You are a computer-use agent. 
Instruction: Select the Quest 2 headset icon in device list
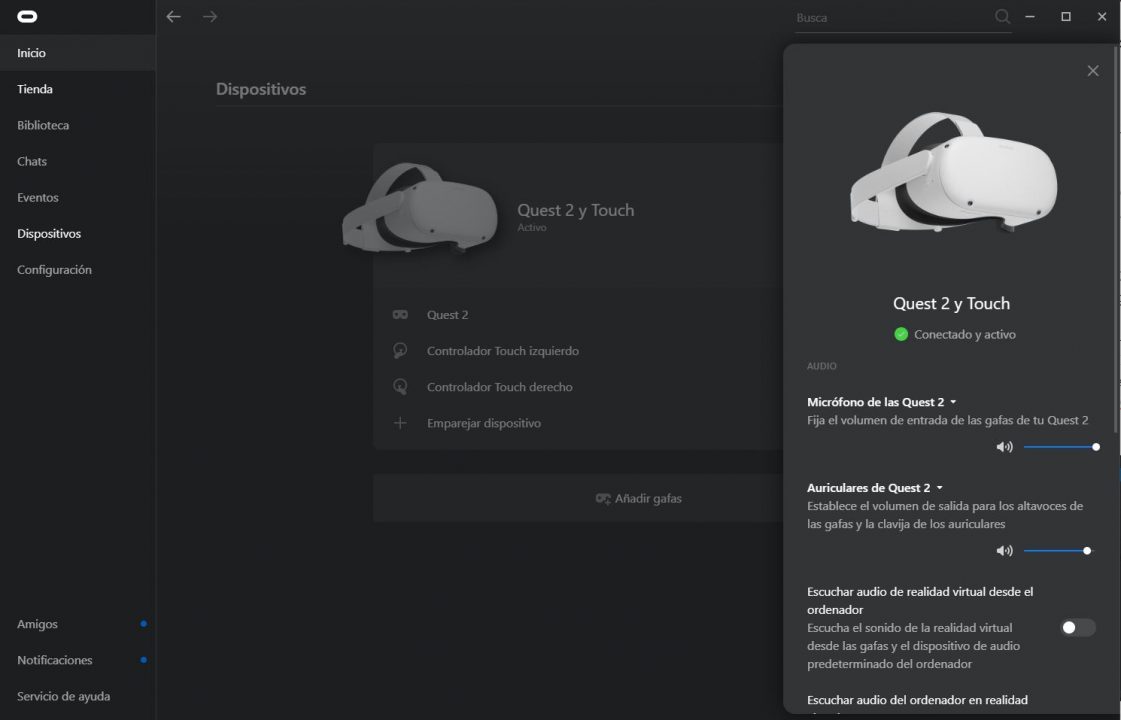click(400, 314)
